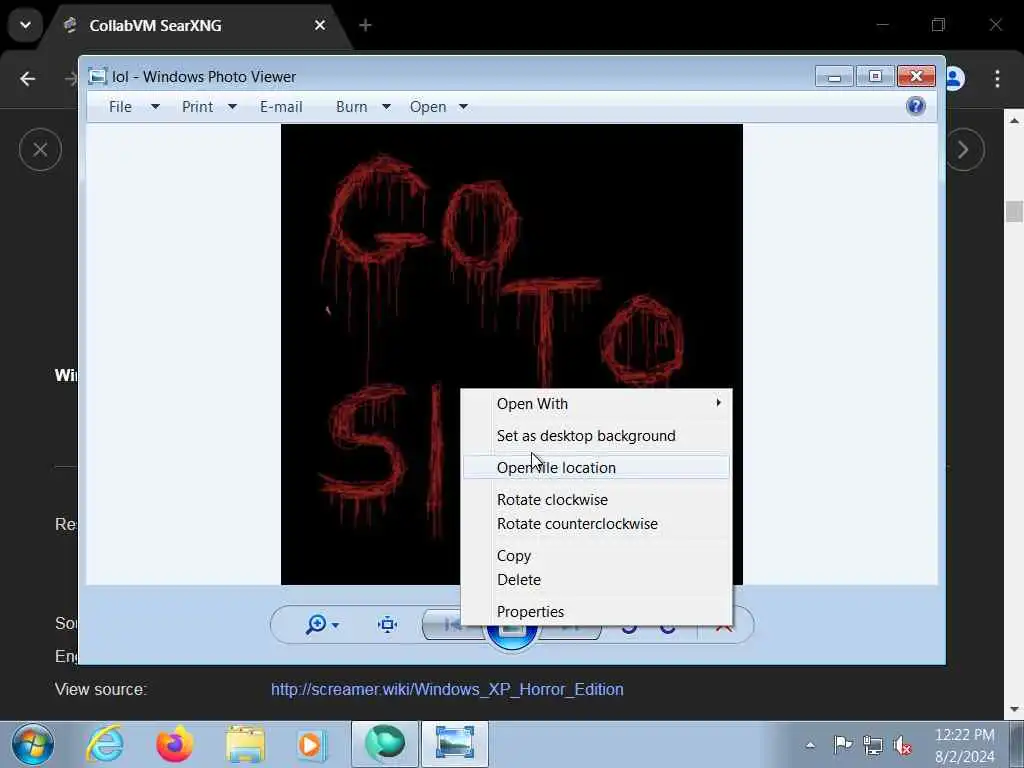Viewport: 1024px width, 768px height.
Task: Open the Print menu
Action: 197,106
